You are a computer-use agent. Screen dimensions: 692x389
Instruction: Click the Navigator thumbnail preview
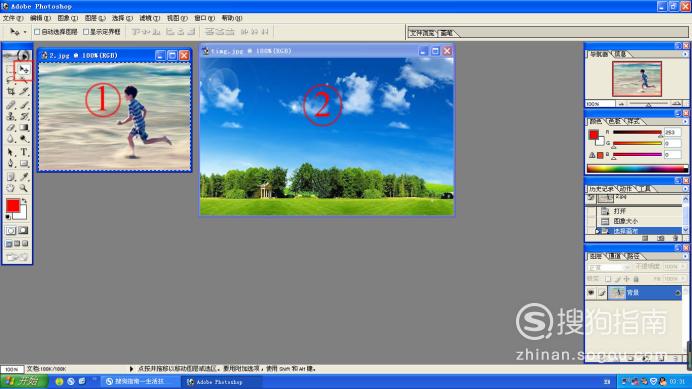637,79
